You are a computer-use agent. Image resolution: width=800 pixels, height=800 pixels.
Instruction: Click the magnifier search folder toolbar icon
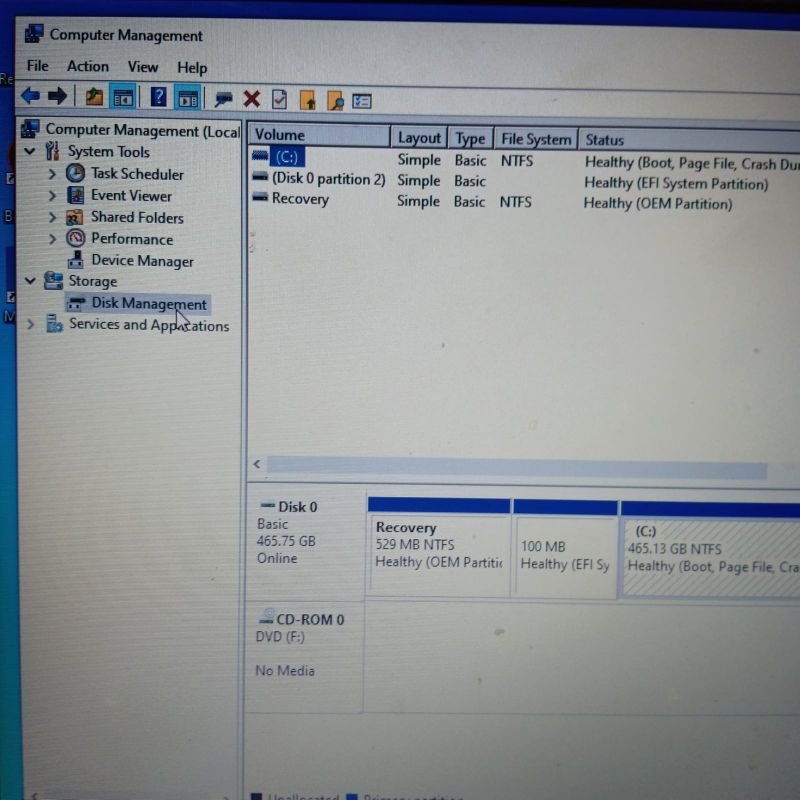click(x=336, y=100)
